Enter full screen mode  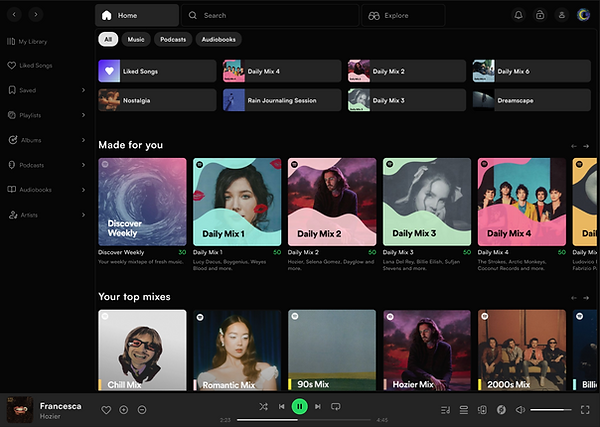[585, 410]
